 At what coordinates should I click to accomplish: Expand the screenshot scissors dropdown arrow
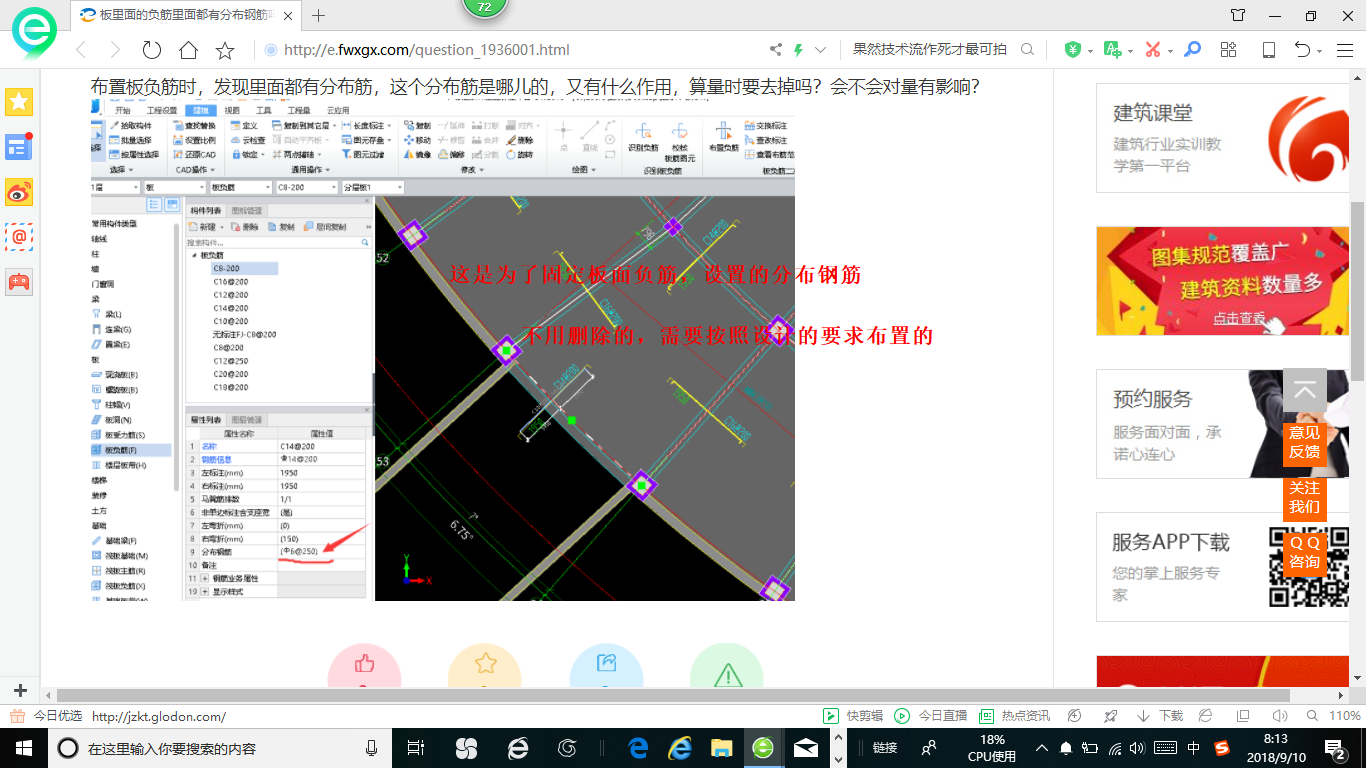(x=1169, y=51)
